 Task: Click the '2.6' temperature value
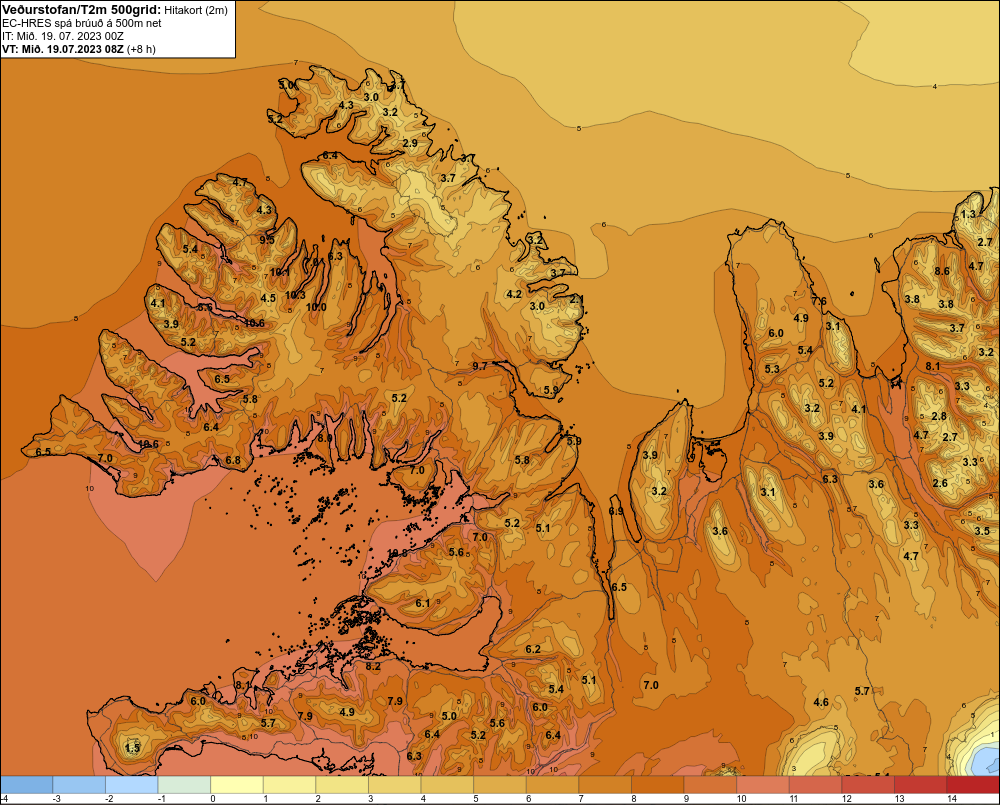940,483
